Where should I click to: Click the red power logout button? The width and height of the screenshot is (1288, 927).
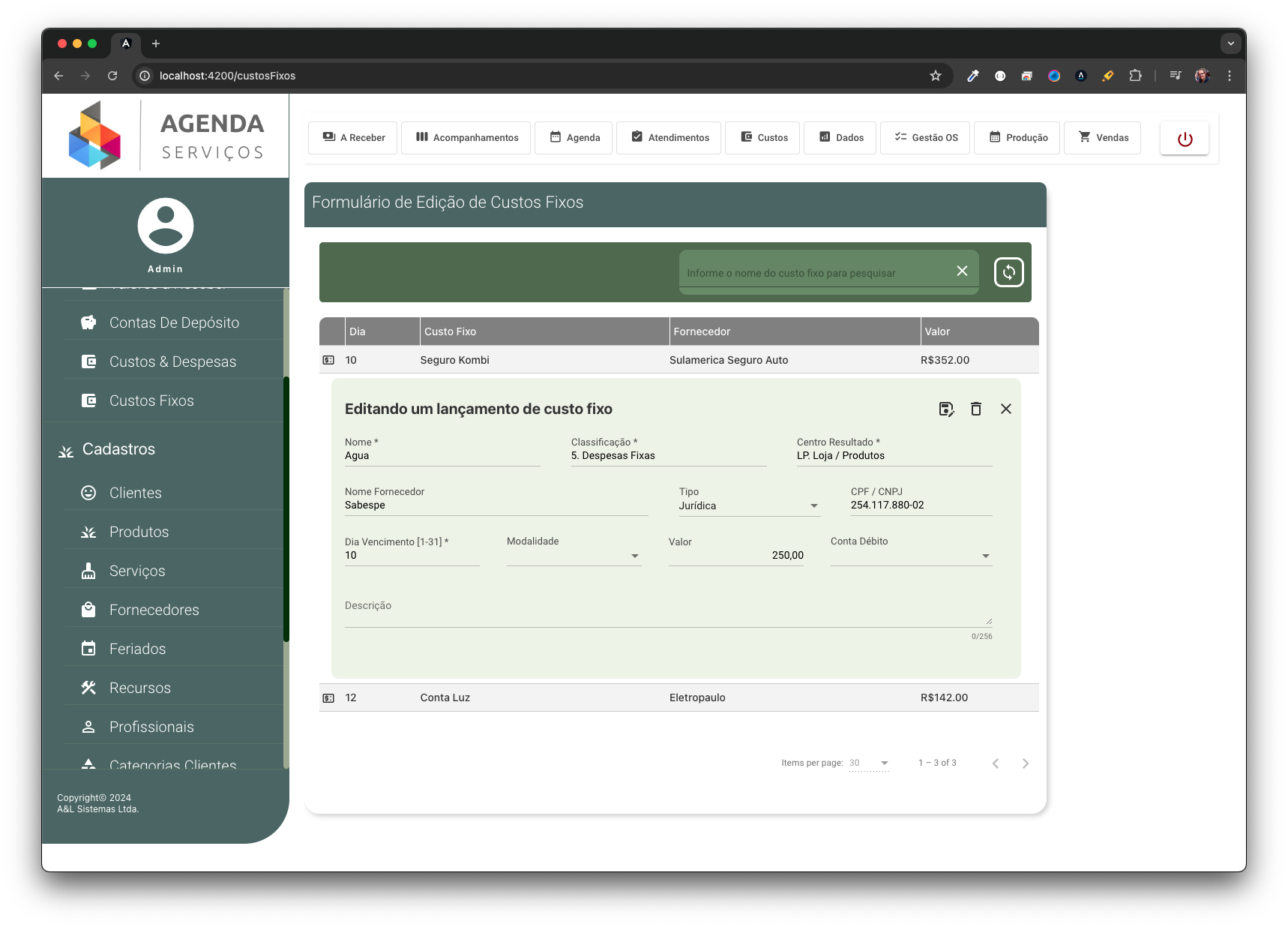coord(1185,139)
